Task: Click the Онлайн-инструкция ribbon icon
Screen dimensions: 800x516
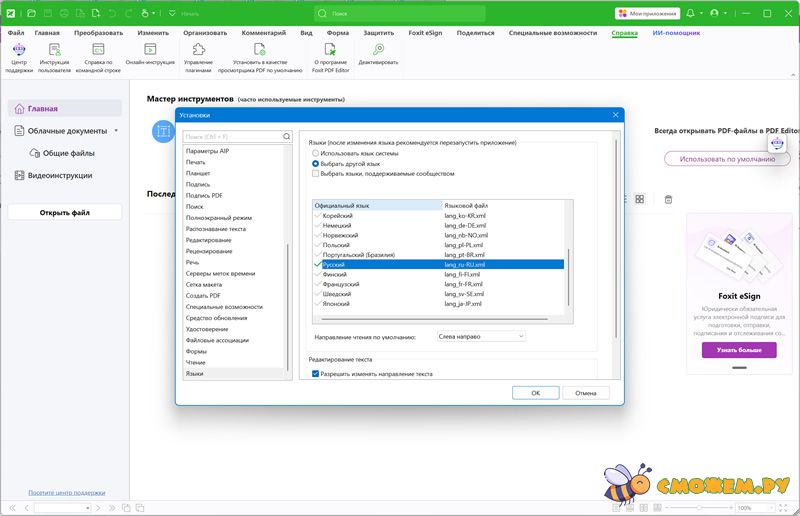Action: 149,49
